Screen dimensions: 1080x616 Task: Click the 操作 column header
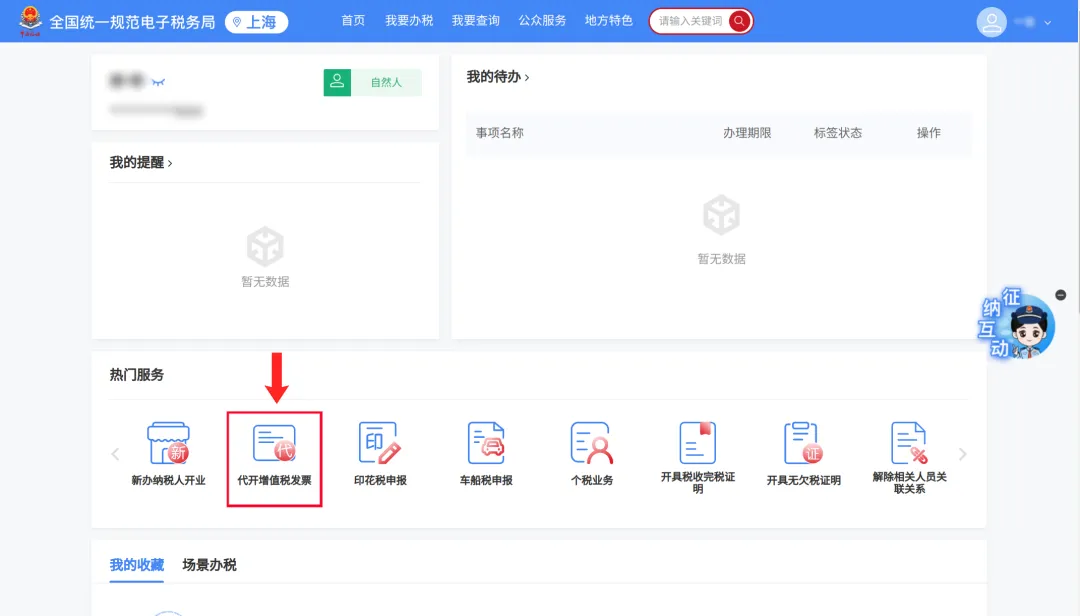coord(928,133)
